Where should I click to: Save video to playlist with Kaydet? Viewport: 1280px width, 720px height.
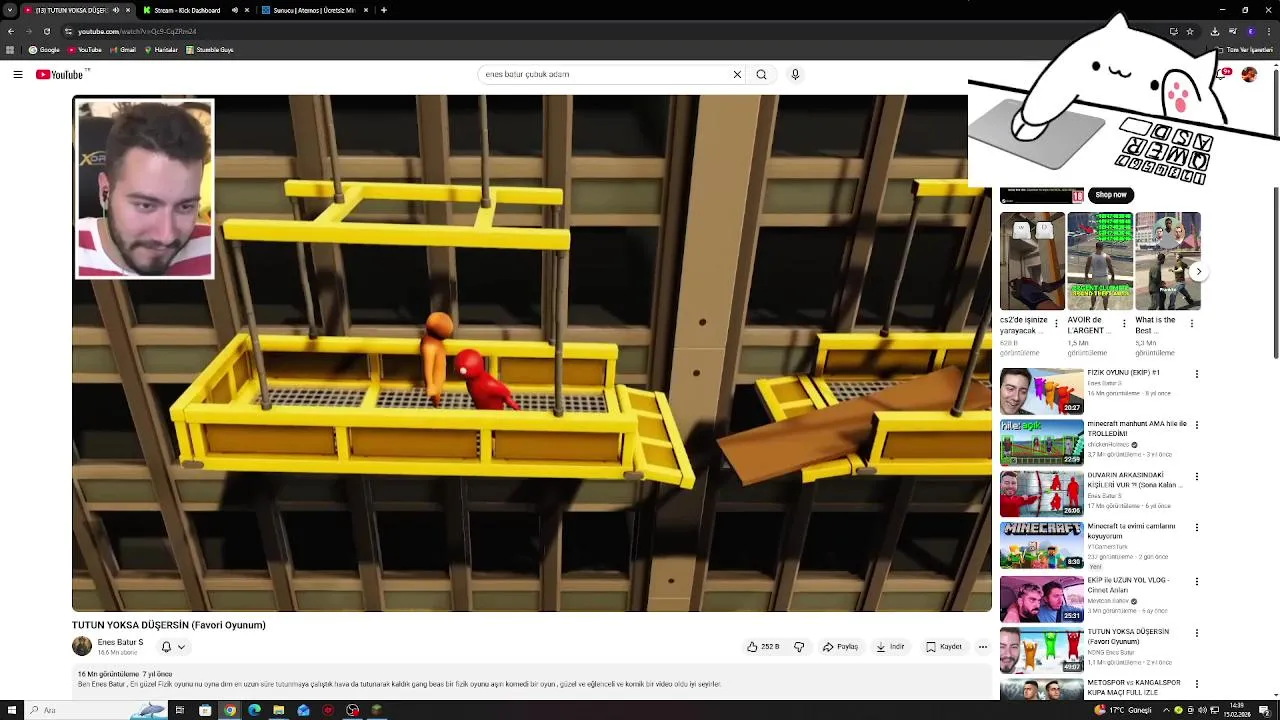944,647
